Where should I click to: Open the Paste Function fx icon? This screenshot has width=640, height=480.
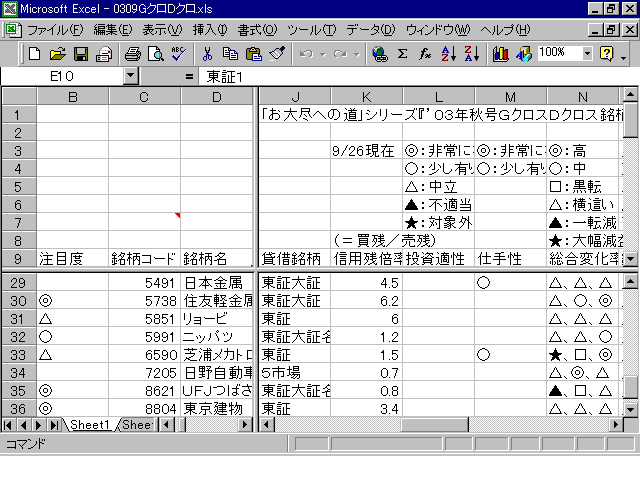click(425, 54)
